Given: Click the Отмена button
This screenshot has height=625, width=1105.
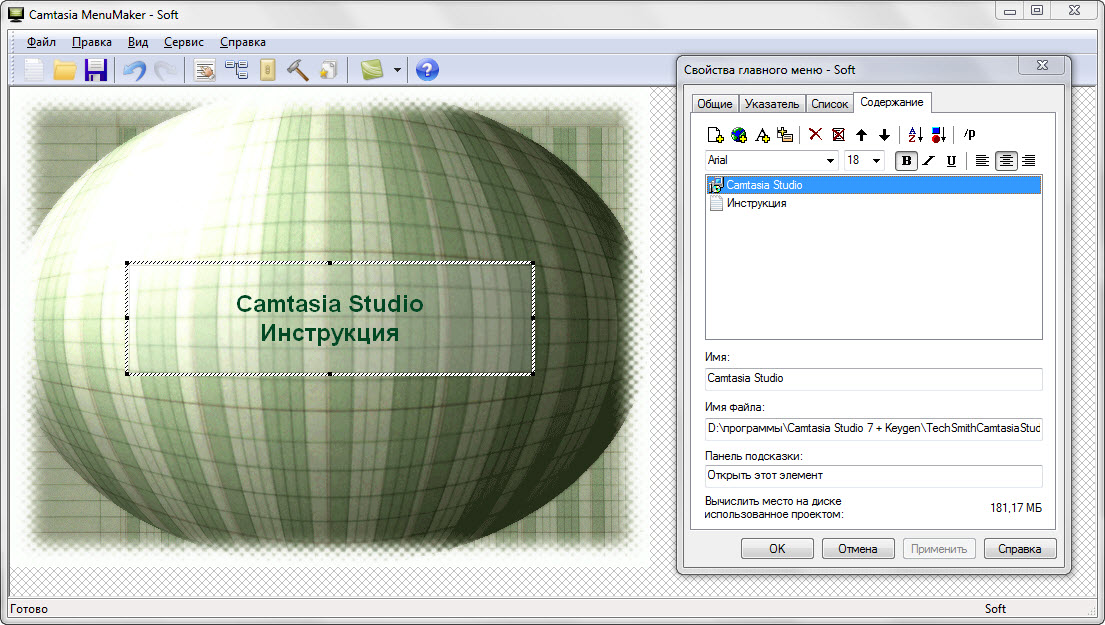Looking at the screenshot, I should click(858, 549).
